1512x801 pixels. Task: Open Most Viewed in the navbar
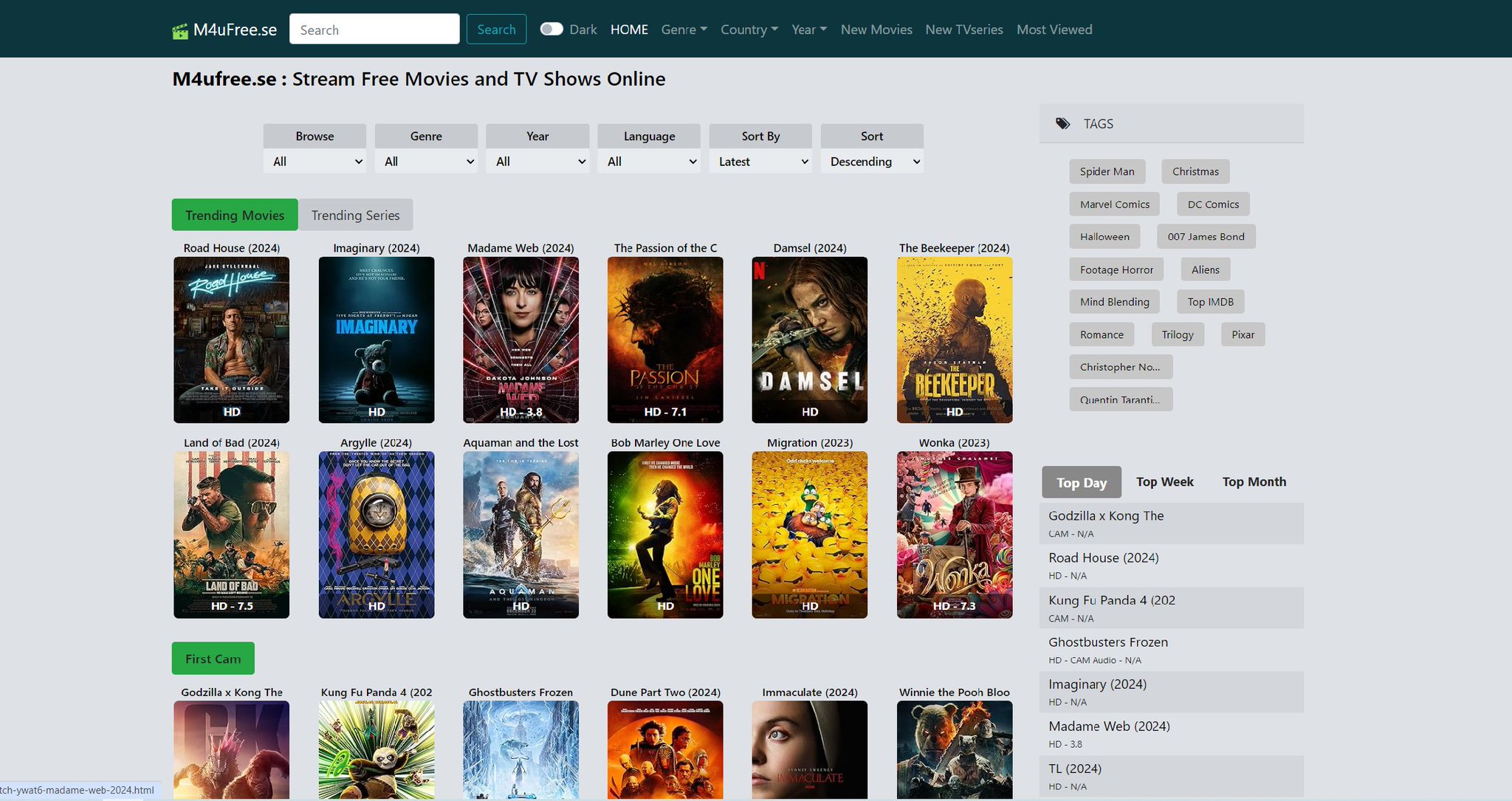pos(1054,30)
